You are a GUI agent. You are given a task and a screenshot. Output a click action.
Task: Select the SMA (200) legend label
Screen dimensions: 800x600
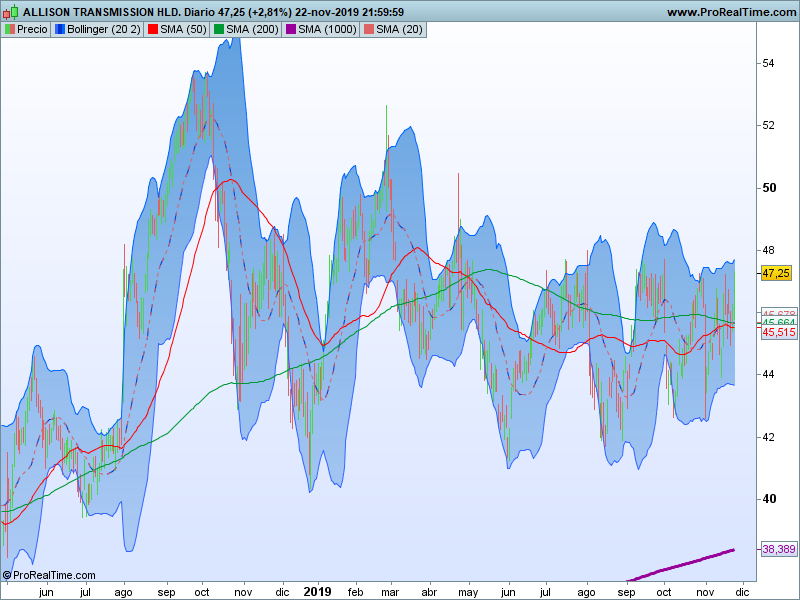[x=253, y=30]
